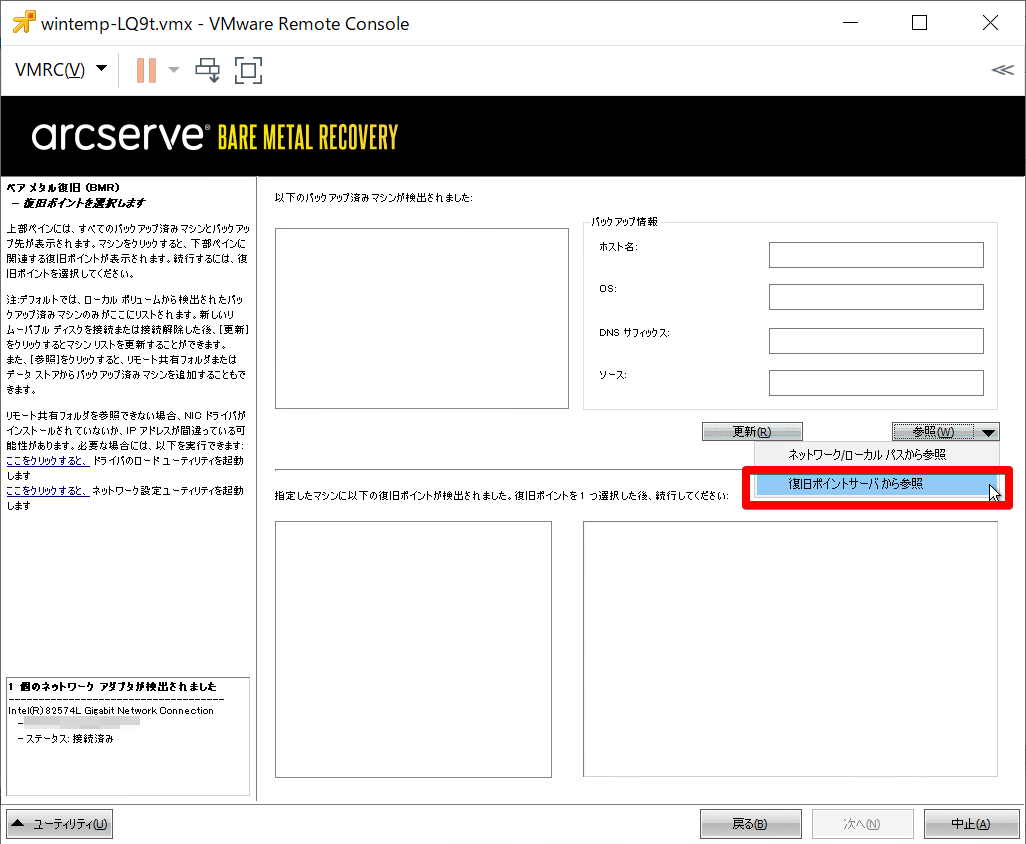1026x844 pixels.
Task: Click the DNS サフィックス input field
Action: pos(876,341)
